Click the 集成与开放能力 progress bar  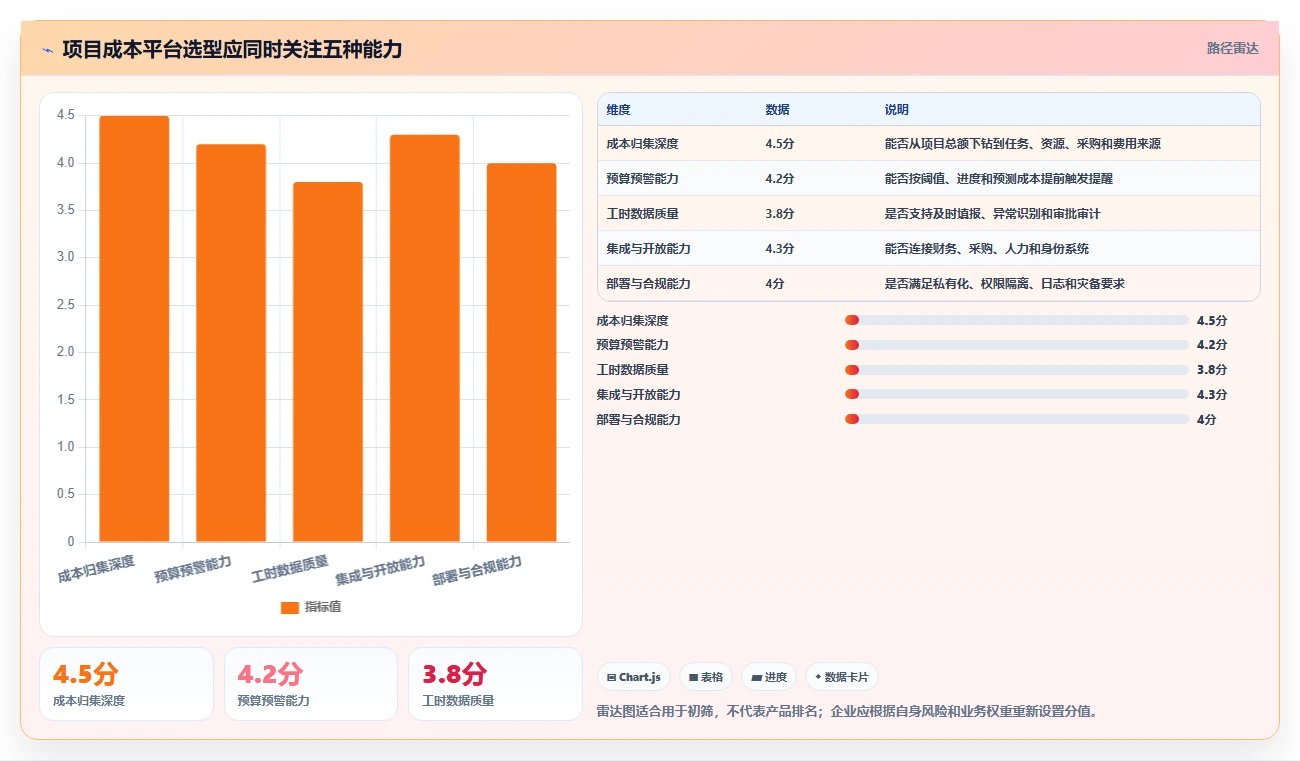1017,395
